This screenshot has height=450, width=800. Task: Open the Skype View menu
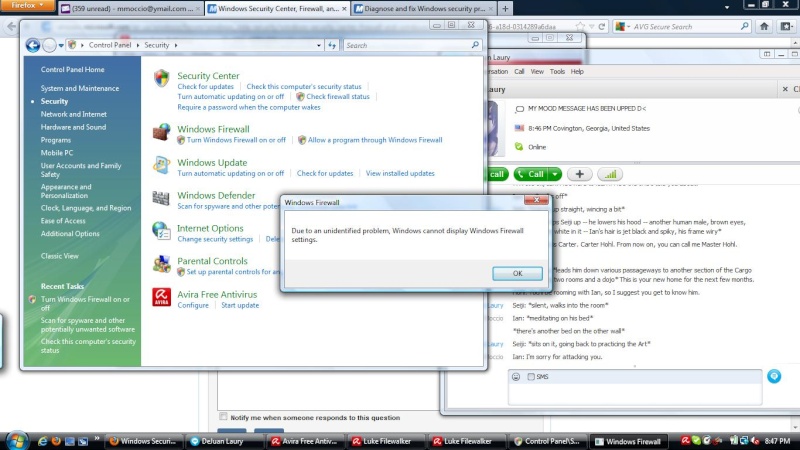click(537, 71)
